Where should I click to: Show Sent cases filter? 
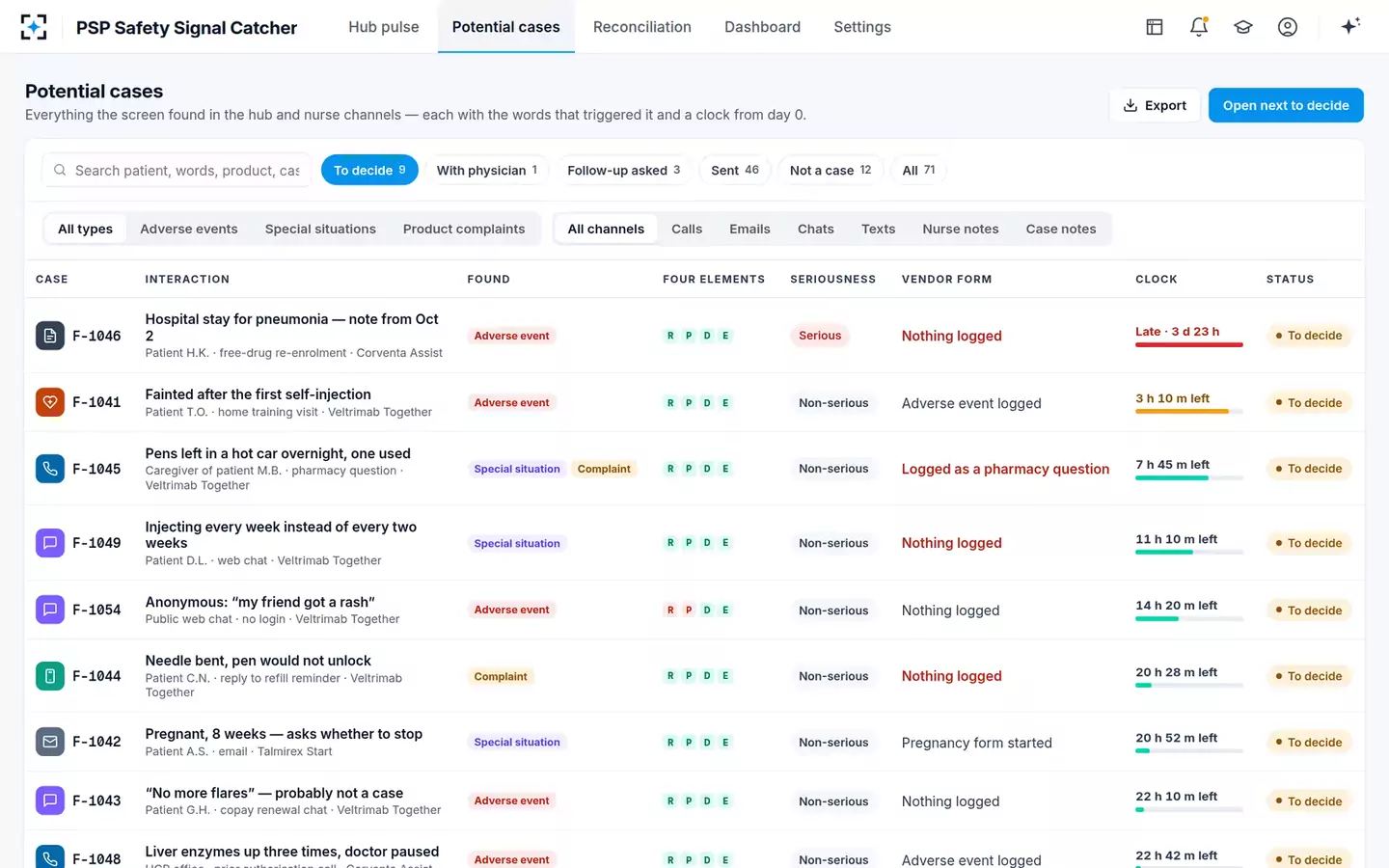point(735,170)
